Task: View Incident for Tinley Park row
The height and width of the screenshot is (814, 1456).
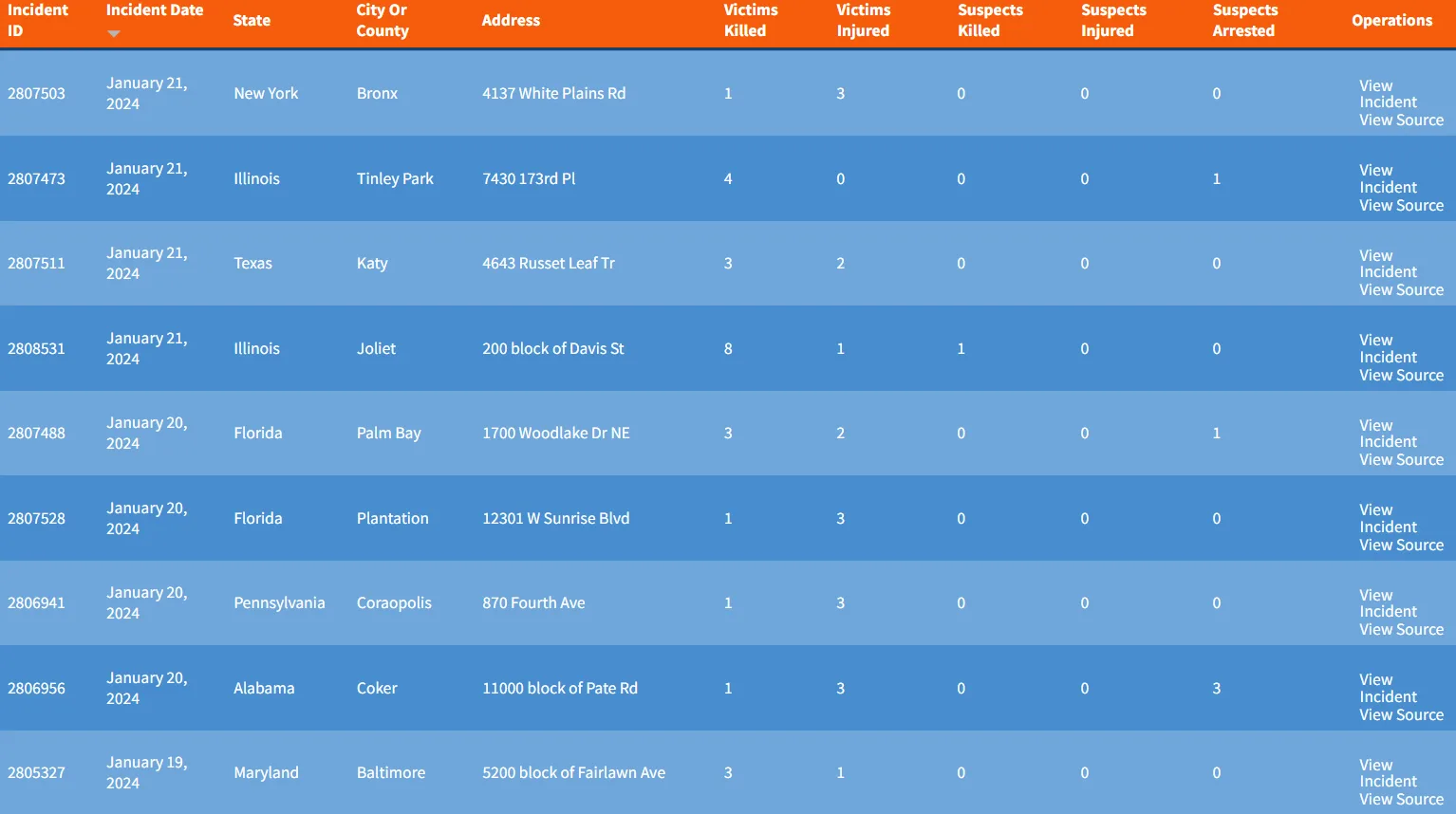Action: [x=1388, y=179]
